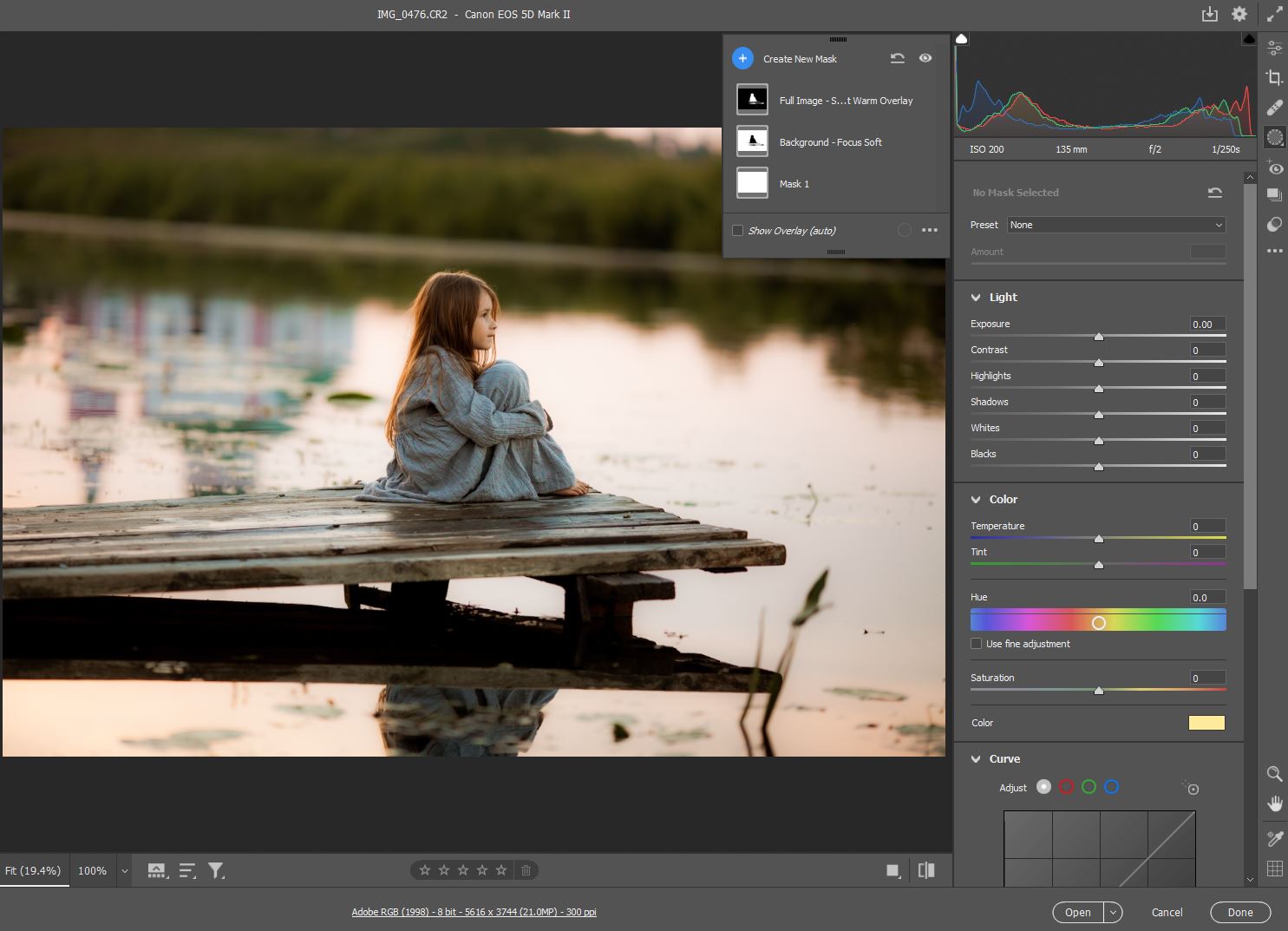Select the Background - Focus Soft mask

[830, 142]
